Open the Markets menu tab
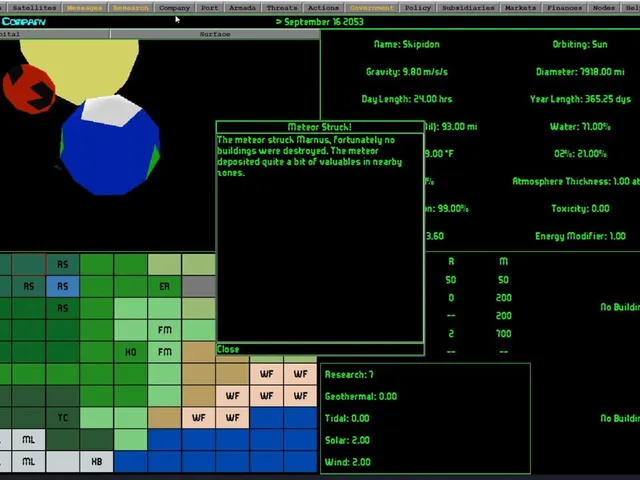 click(520, 8)
